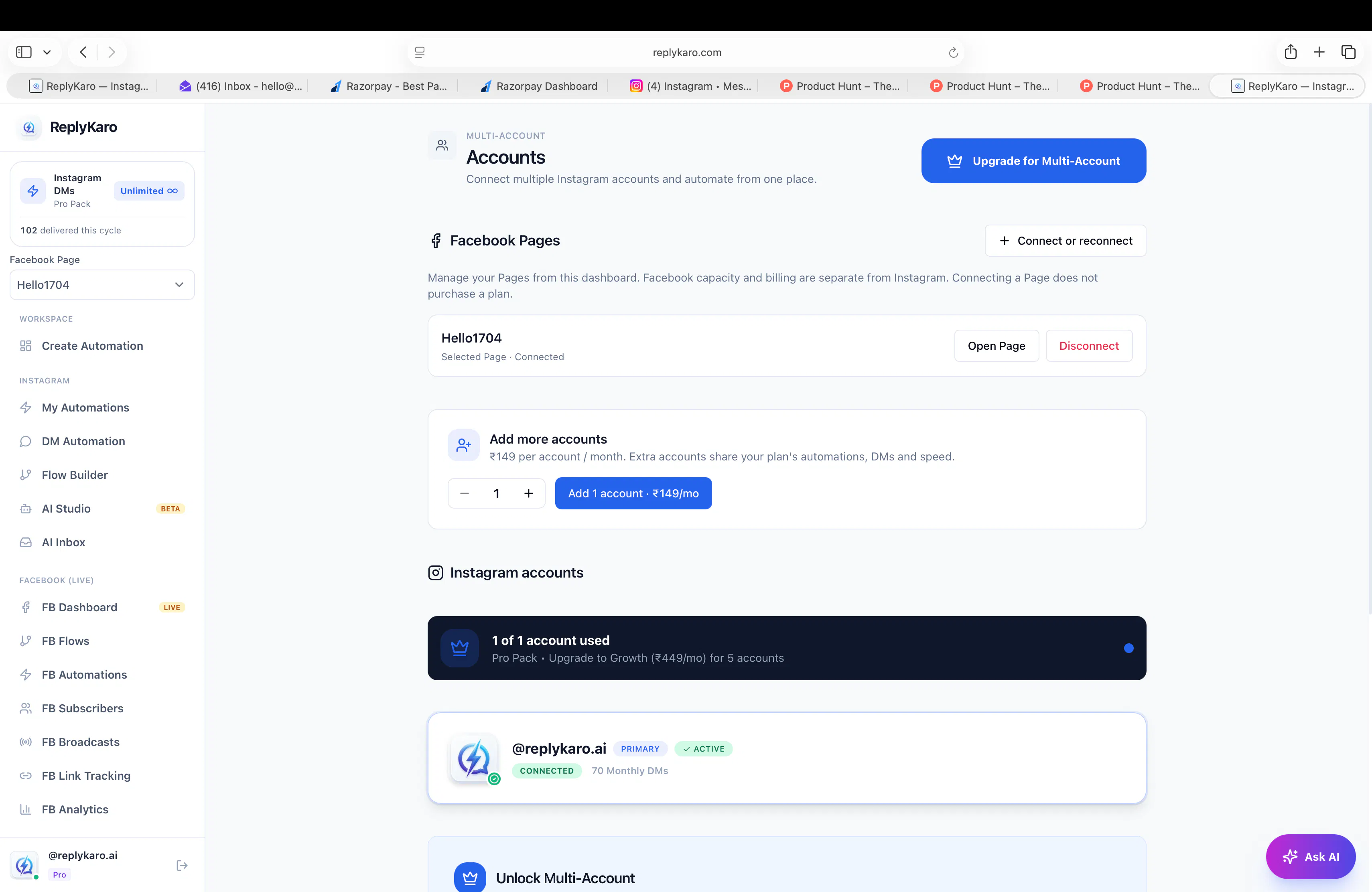
Task: Click the lightning icon in Instagram DMs card
Action: pyautogui.click(x=33, y=191)
